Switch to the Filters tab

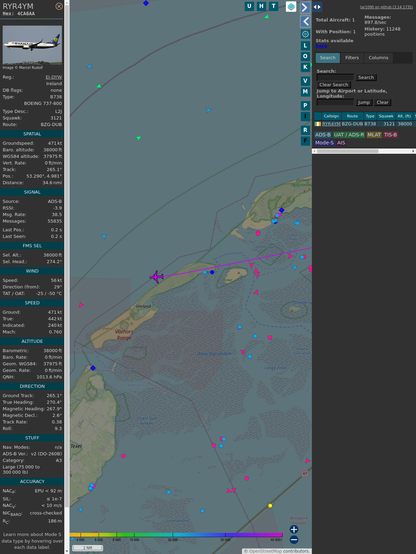pos(352,58)
